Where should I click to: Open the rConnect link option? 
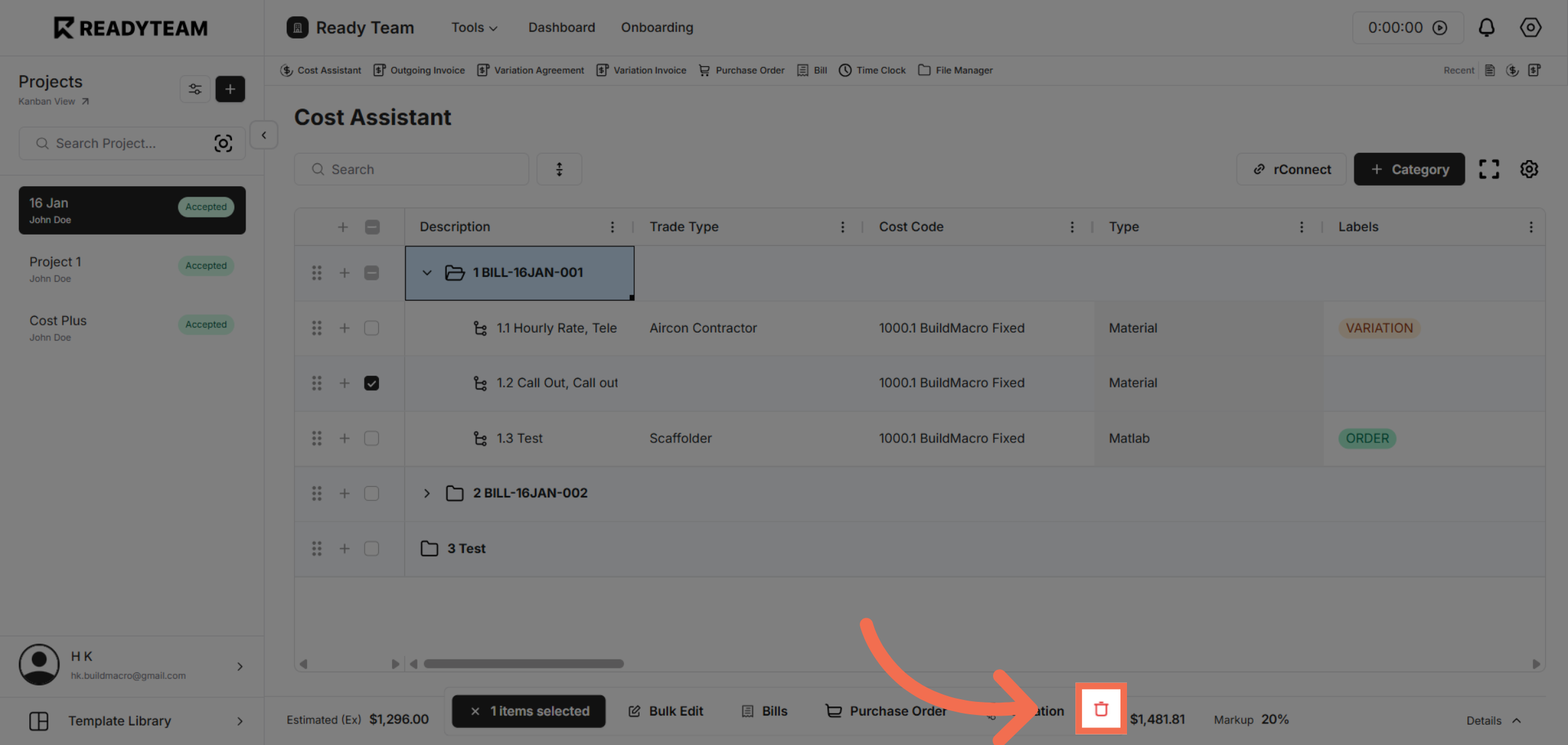point(1290,169)
